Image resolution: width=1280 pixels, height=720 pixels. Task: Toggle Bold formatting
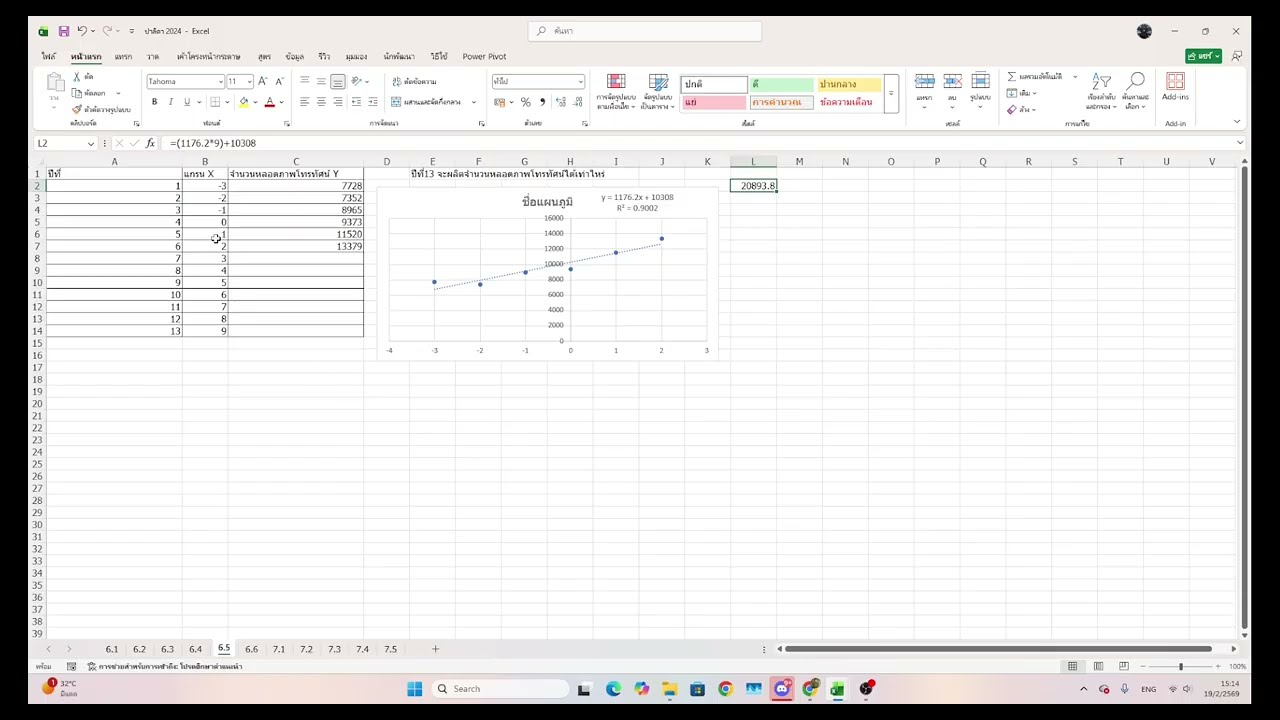pyautogui.click(x=154, y=102)
